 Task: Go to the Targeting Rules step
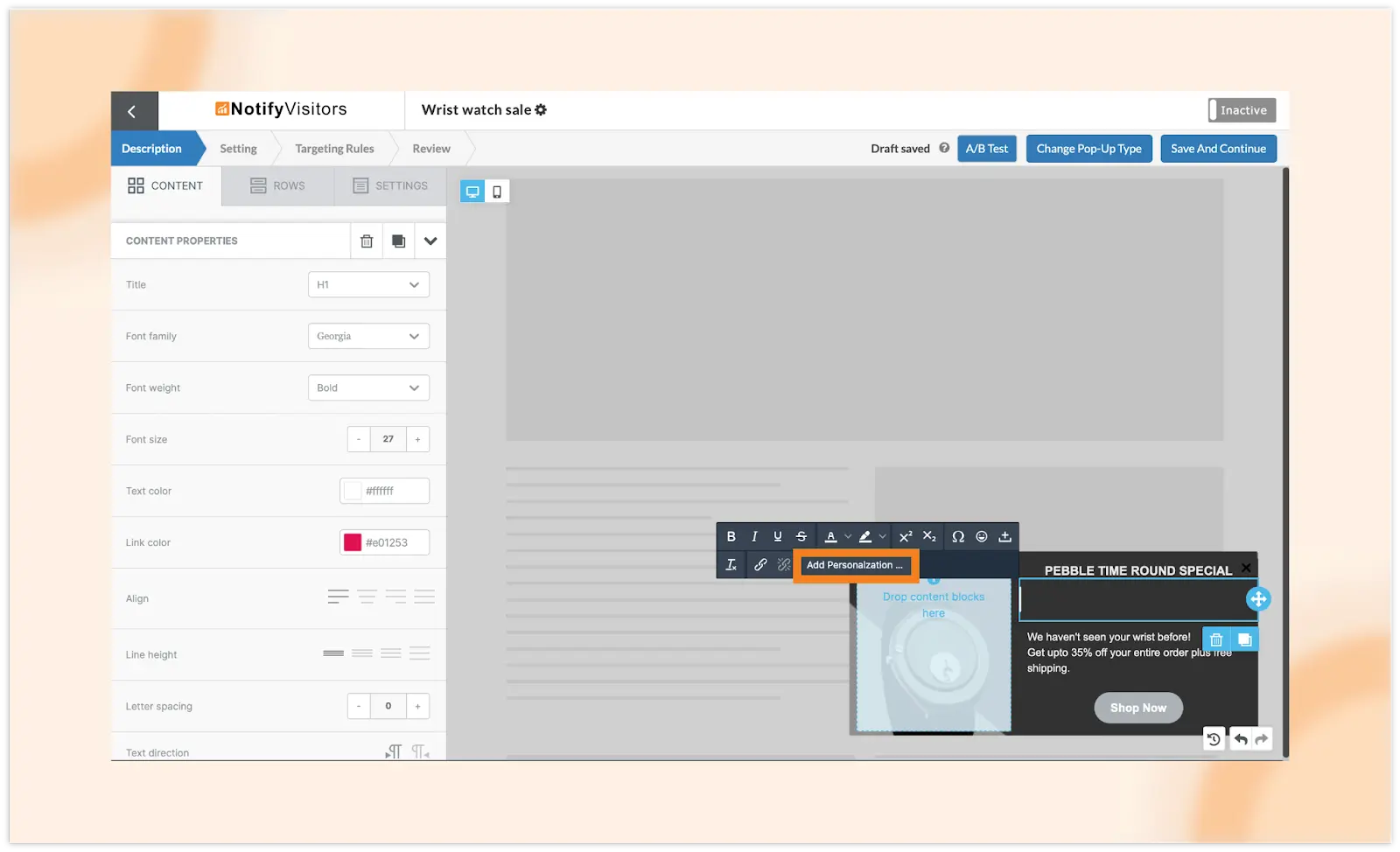point(334,149)
